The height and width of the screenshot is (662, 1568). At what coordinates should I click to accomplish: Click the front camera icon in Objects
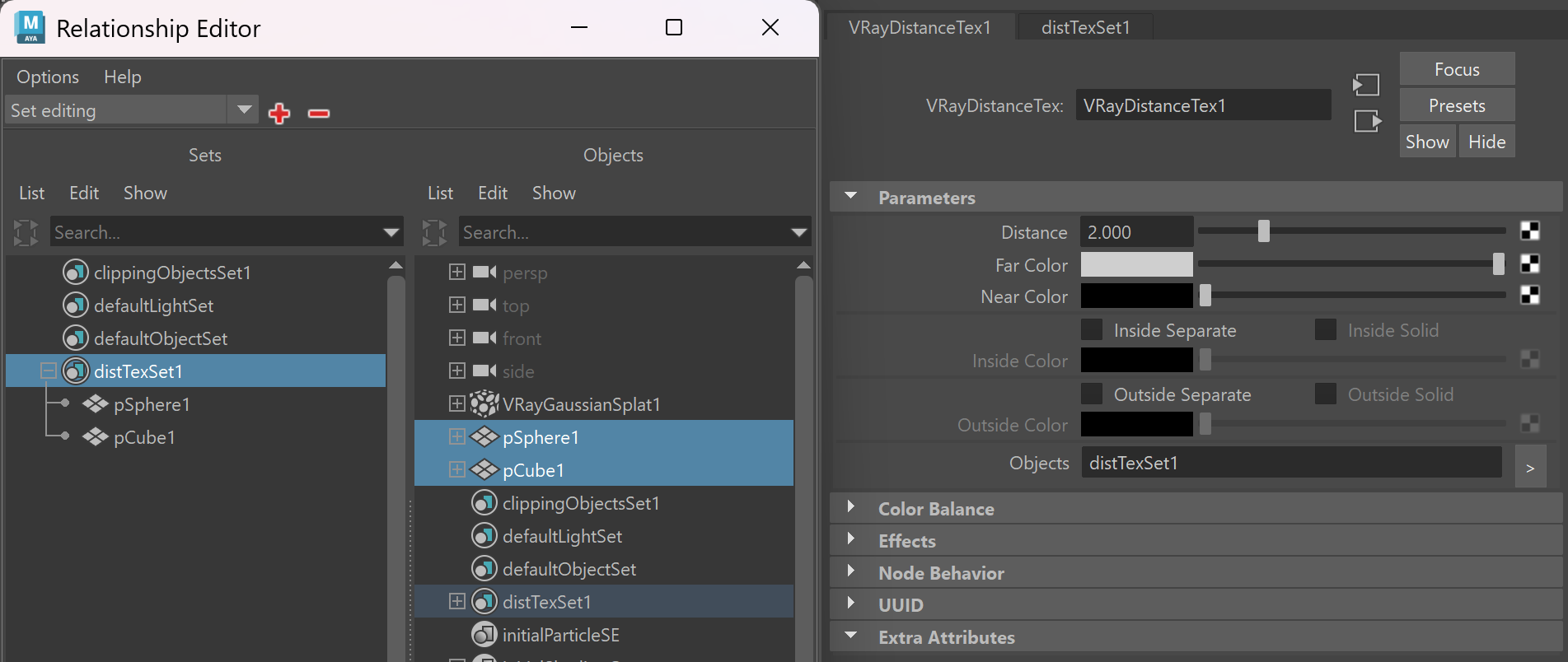pyautogui.click(x=484, y=338)
